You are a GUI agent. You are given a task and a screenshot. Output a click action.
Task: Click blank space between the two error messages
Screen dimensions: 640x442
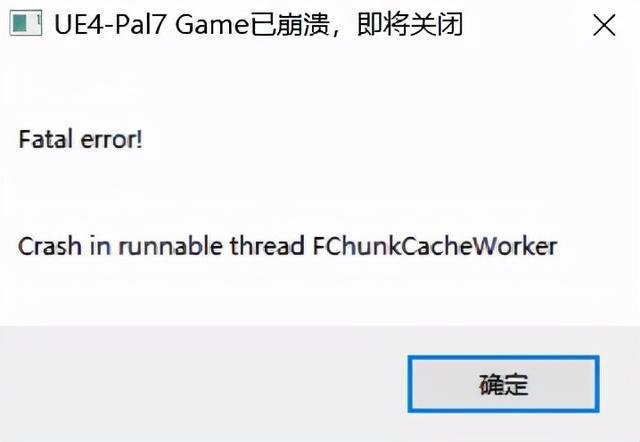(x=286, y=192)
